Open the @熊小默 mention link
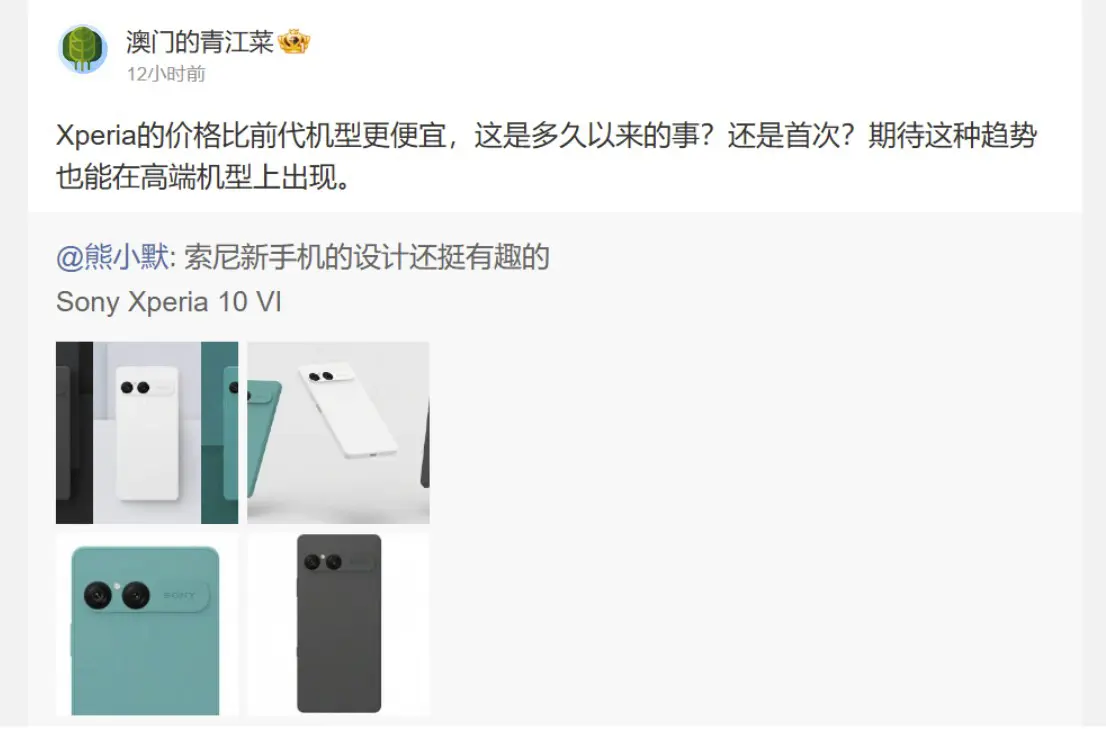 112,257
